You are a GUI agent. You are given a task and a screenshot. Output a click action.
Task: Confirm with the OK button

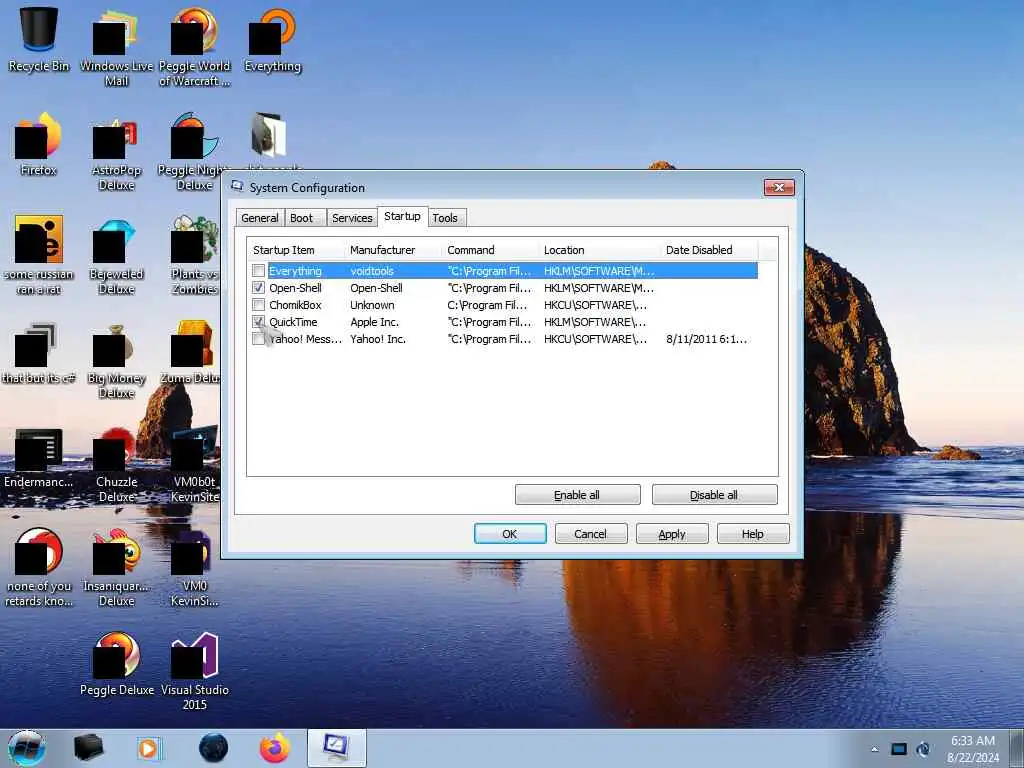[x=510, y=534]
